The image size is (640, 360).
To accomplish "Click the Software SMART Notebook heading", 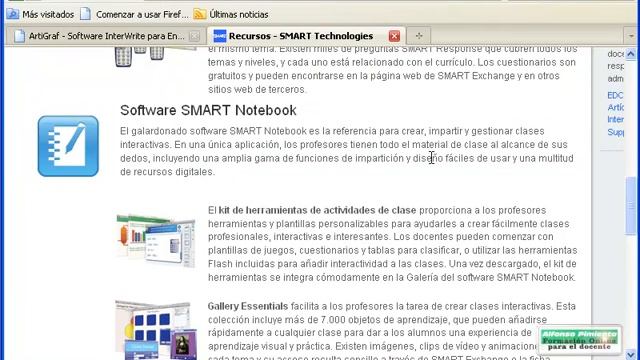I will pyautogui.click(x=208, y=110).
